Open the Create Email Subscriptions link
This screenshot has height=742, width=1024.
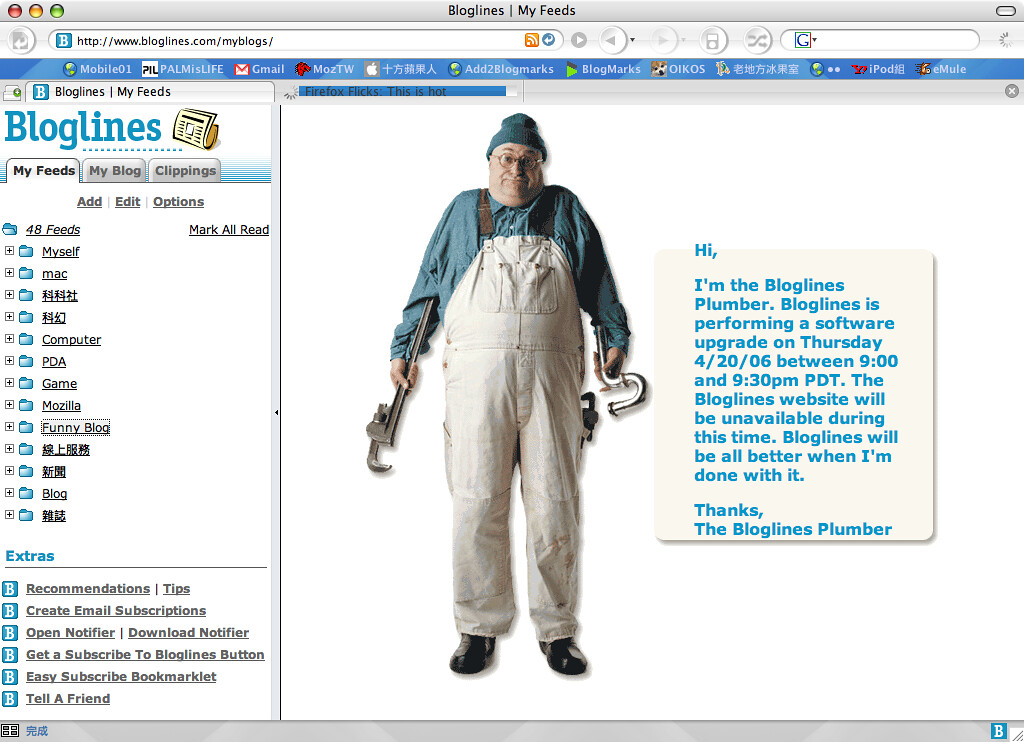(116, 611)
